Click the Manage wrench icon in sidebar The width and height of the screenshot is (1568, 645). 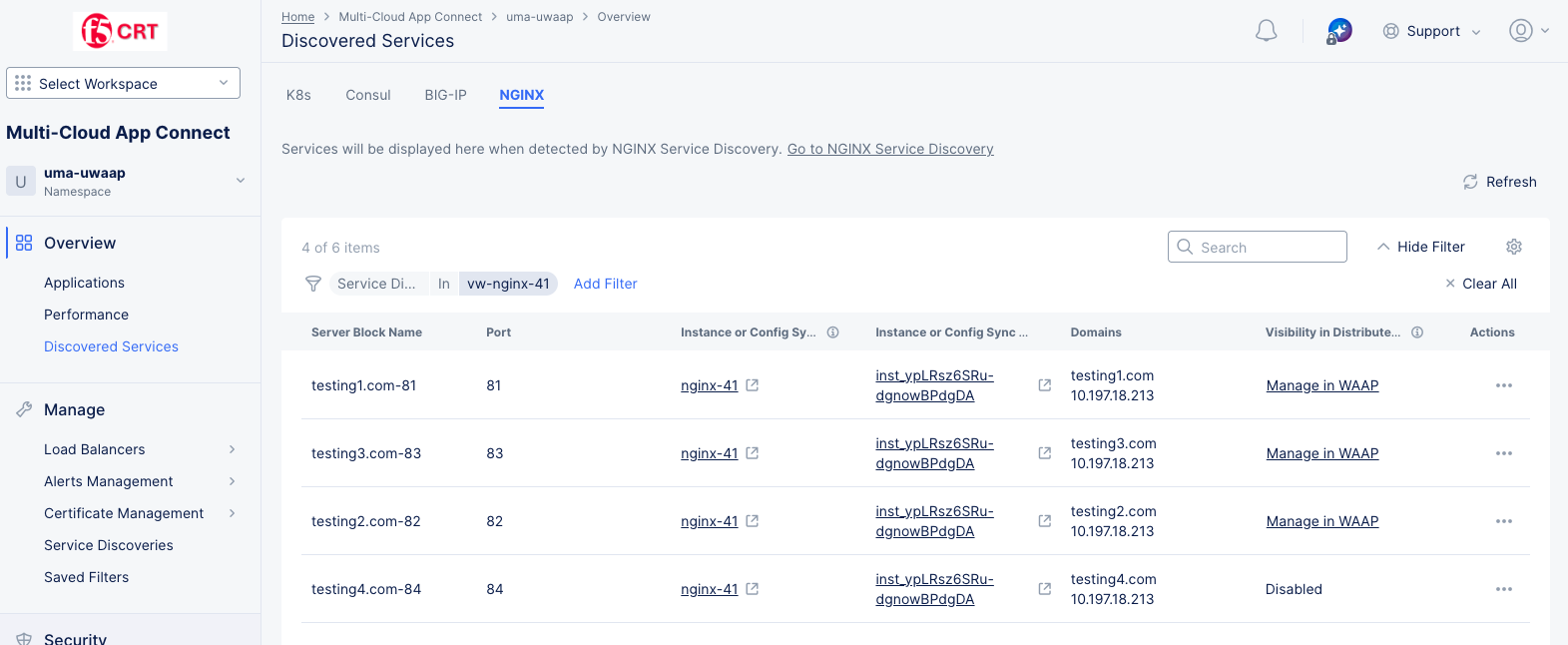tap(24, 409)
